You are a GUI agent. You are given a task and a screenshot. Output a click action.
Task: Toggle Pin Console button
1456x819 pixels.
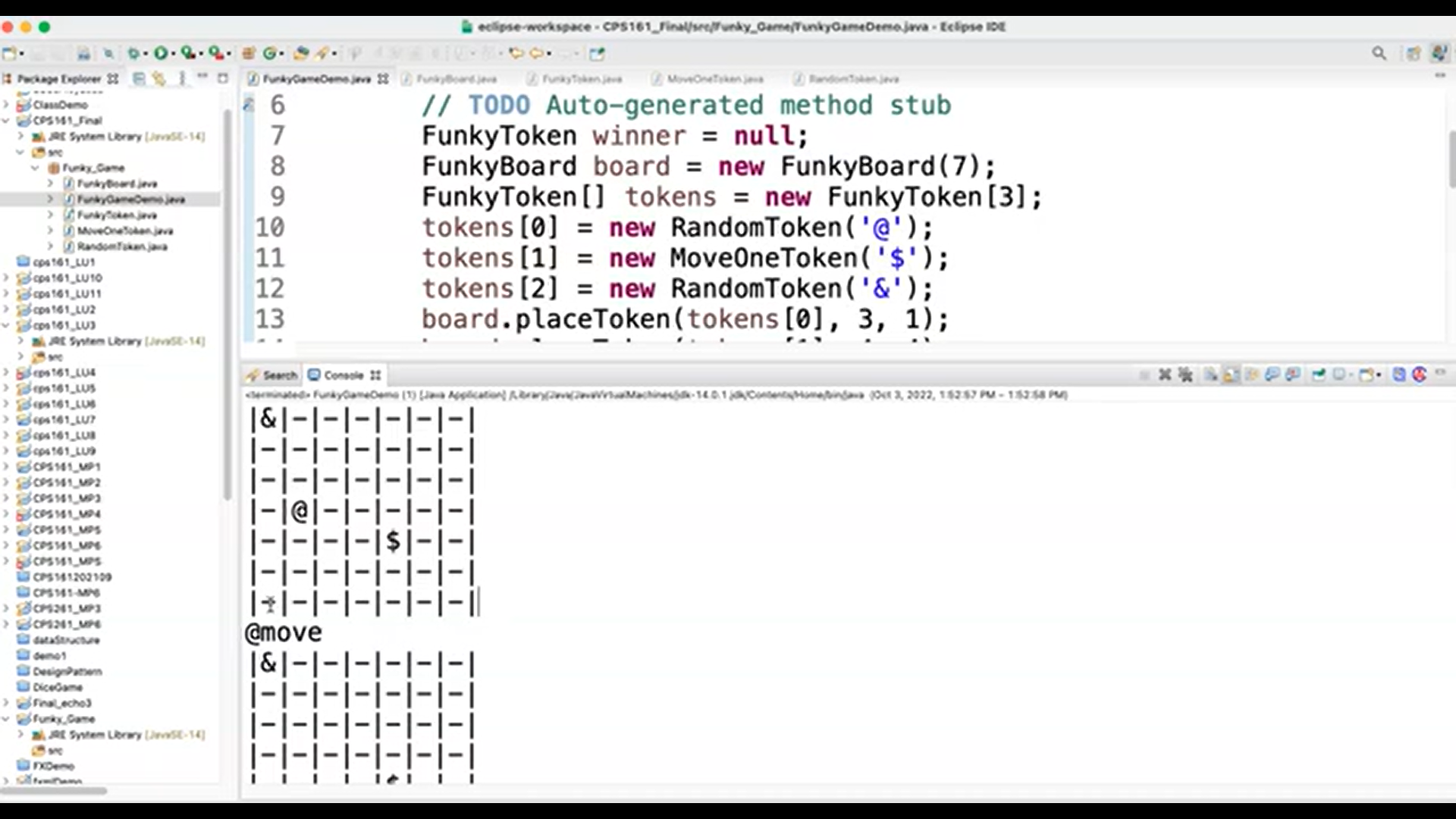tap(1319, 375)
